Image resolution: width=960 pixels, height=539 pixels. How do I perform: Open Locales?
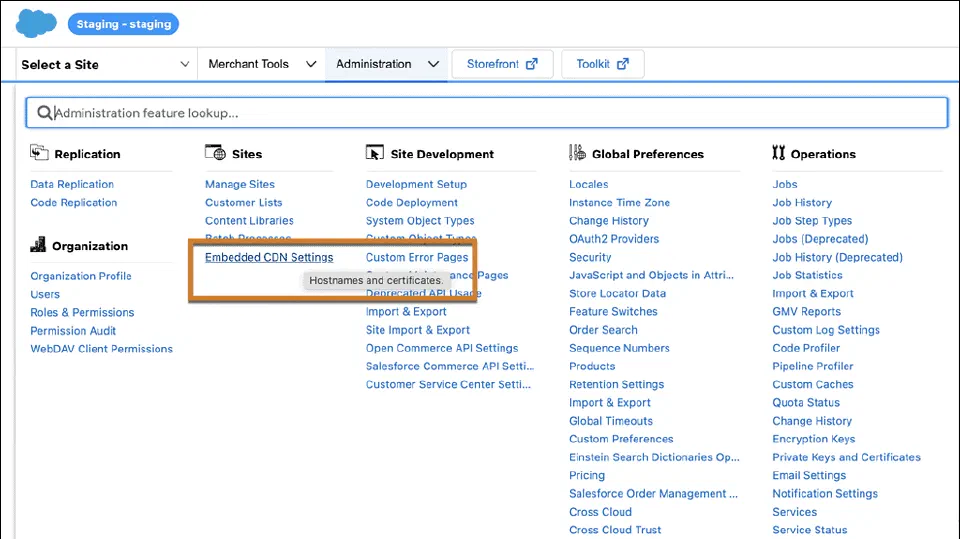pos(588,184)
